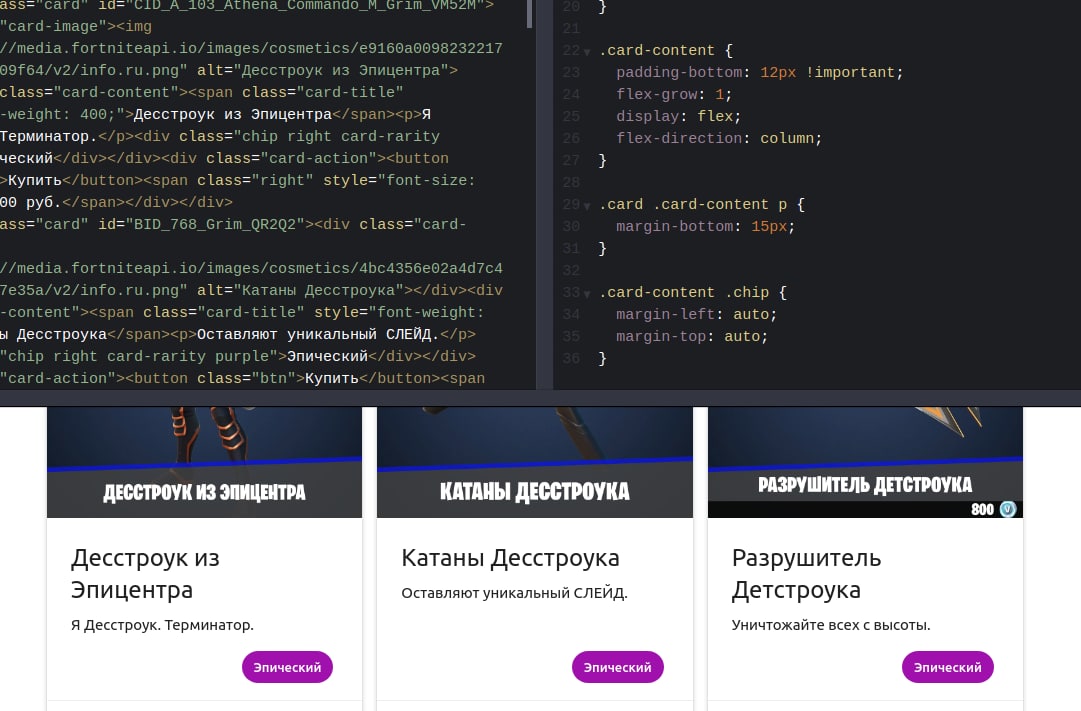Click line number 36 in CSS gutter
Image resolution: width=1081 pixels, height=711 pixels.
tap(571, 359)
